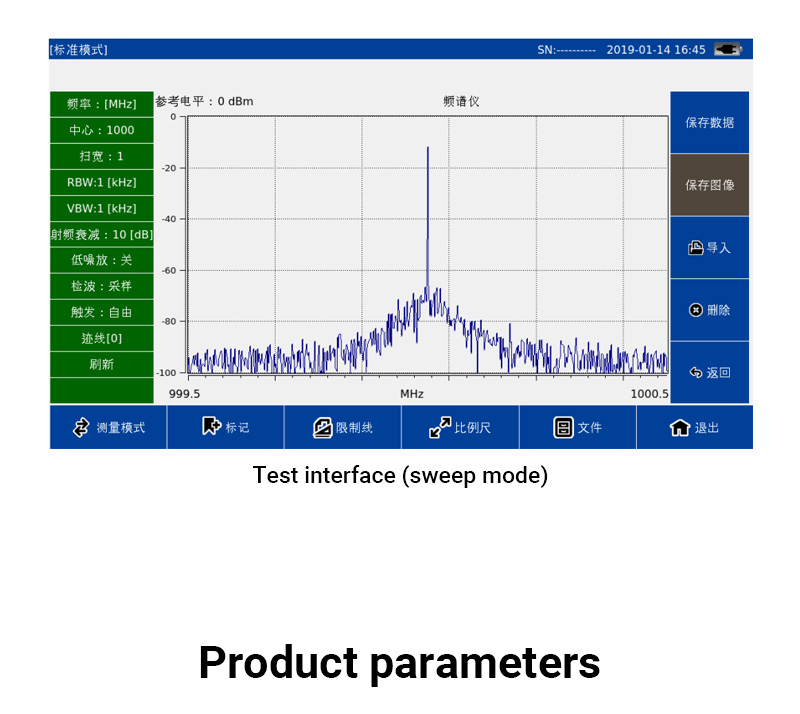Screen dimensions: 800x714
Task: Open the 频率 [MHz] unit selector
Action: pyautogui.click(x=101, y=104)
